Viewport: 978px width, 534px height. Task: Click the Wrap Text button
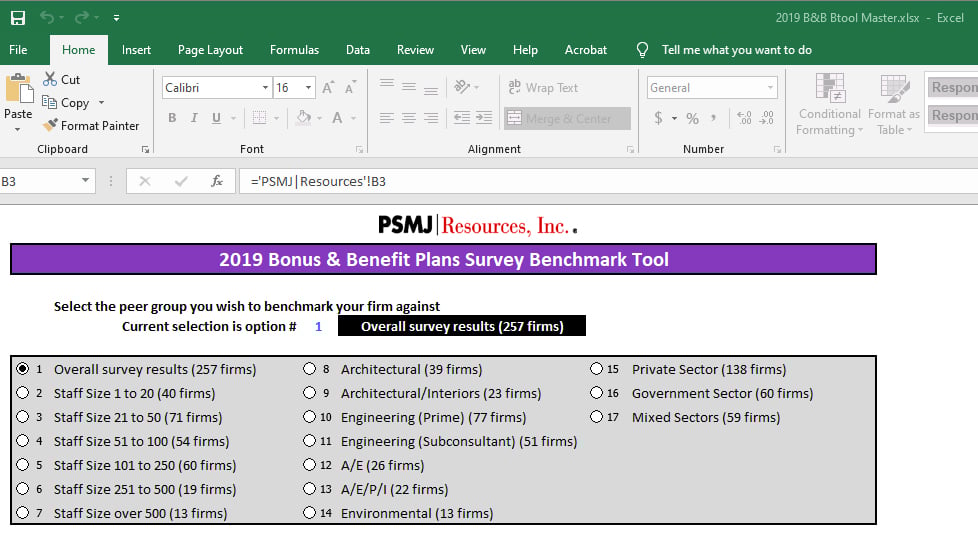pyautogui.click(x=543, y=88)
